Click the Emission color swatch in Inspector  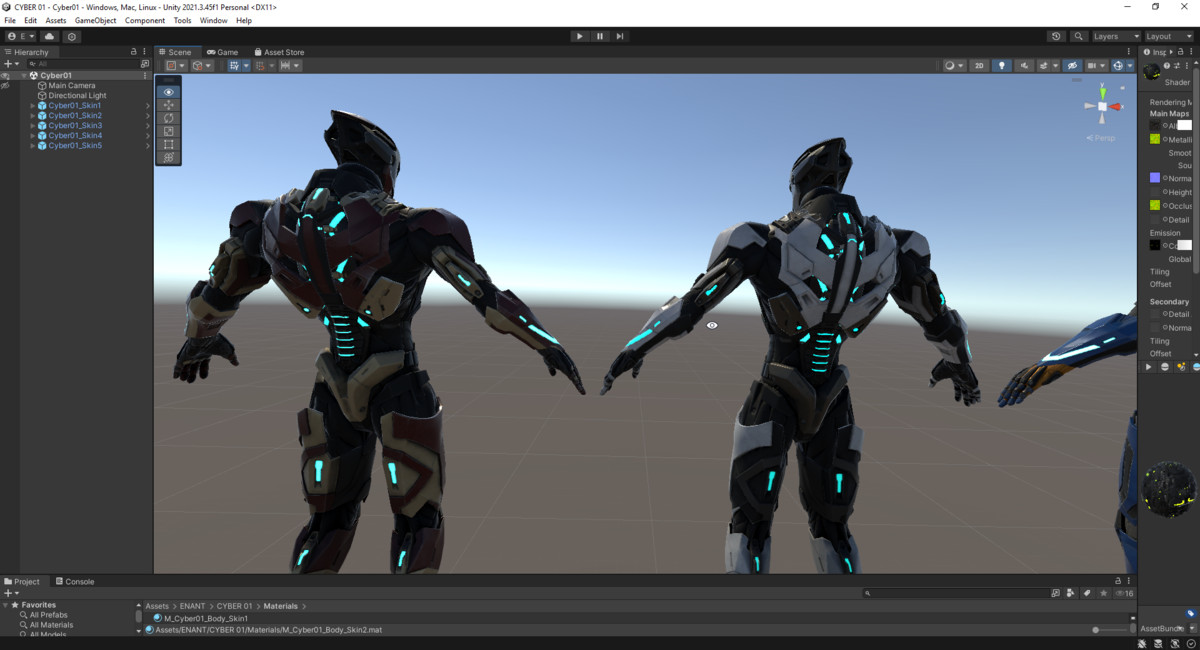[1185, 244]
